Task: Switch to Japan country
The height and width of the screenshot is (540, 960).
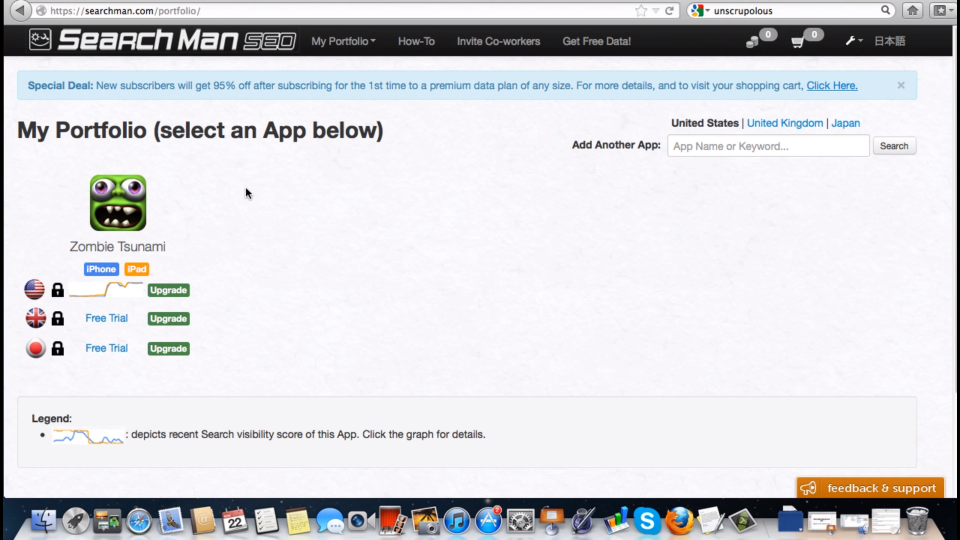Action: 846,123
